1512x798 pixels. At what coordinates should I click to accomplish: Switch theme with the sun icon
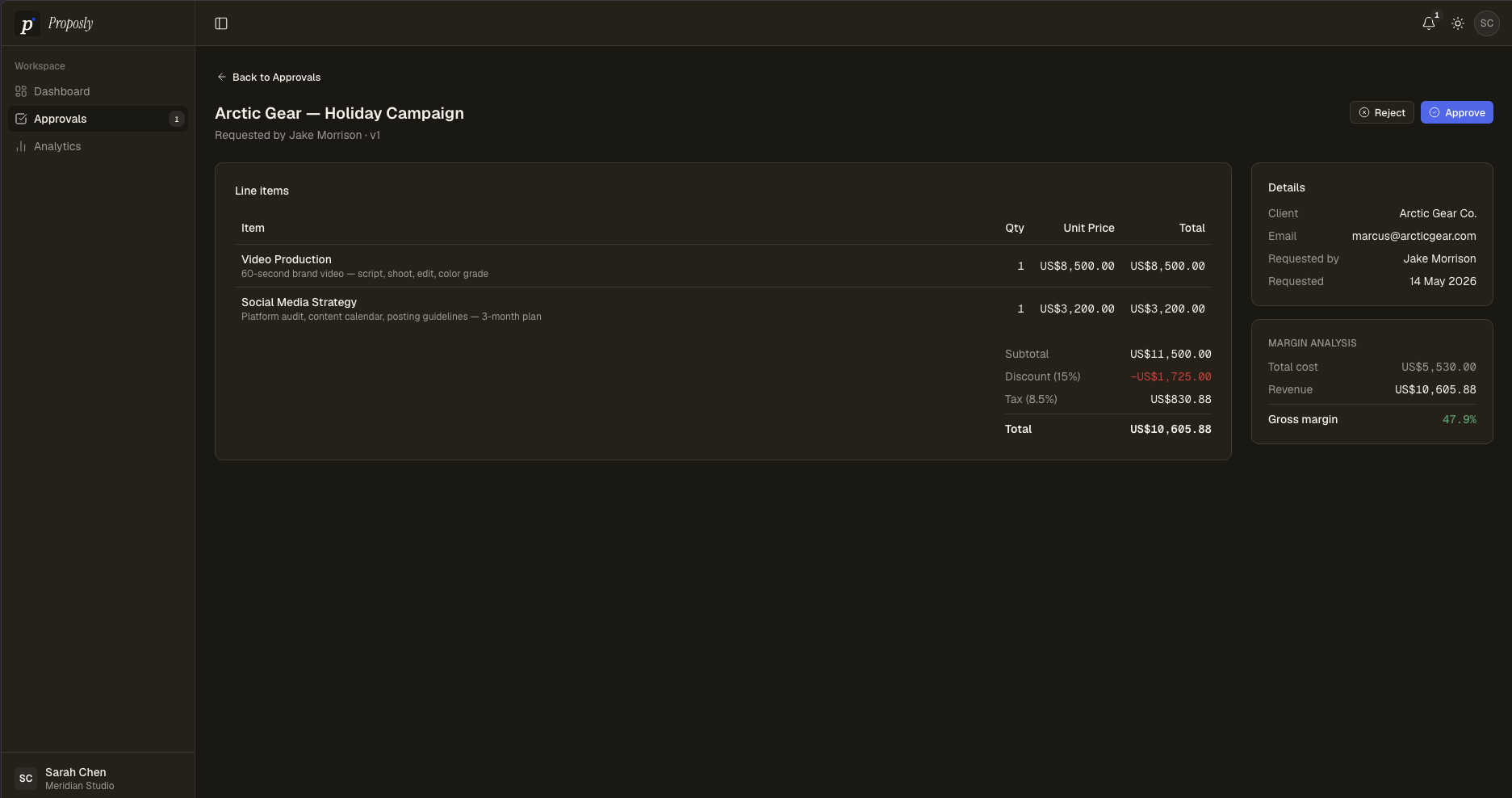[1458, 23]
